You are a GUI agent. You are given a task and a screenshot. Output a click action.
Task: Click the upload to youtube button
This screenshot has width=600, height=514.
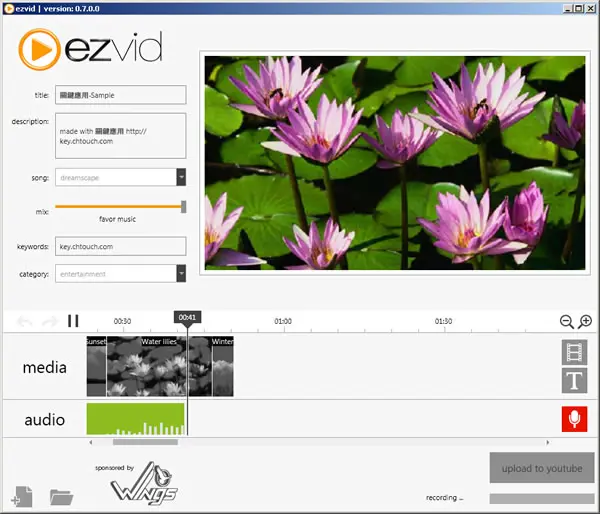[x=542, y=468]
